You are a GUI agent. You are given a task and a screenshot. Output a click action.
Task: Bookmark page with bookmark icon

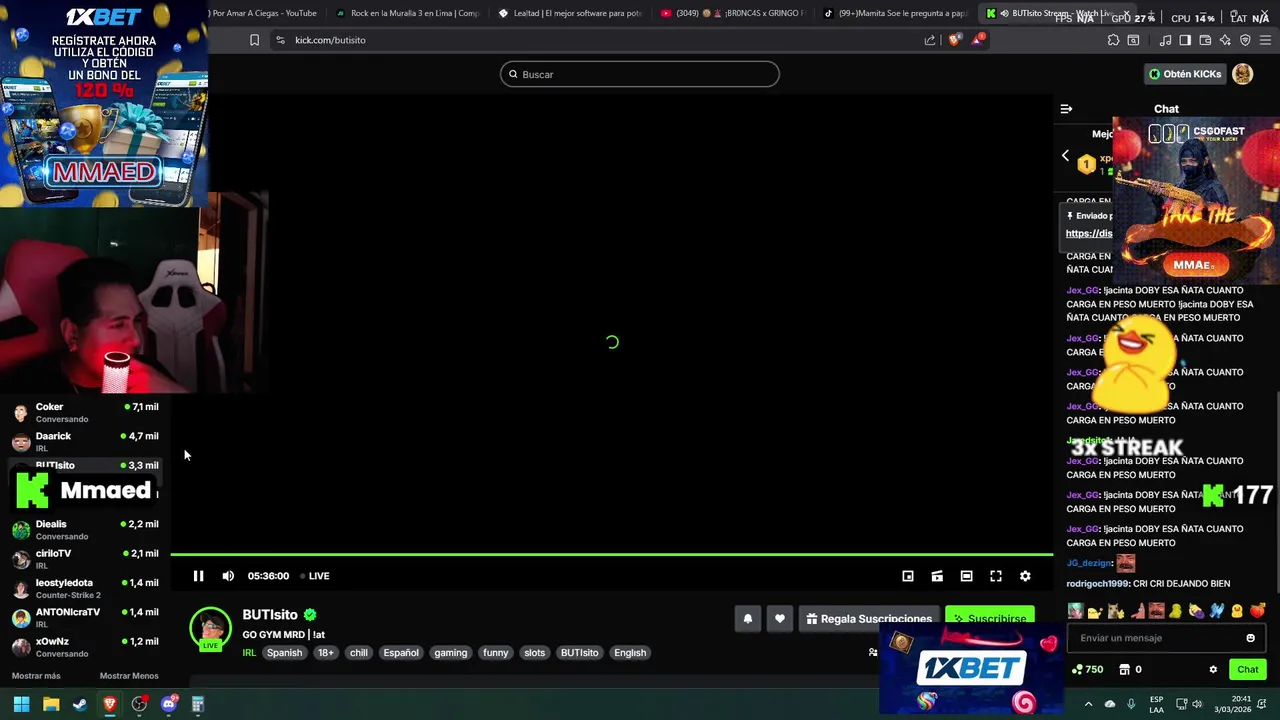[254, 40]
